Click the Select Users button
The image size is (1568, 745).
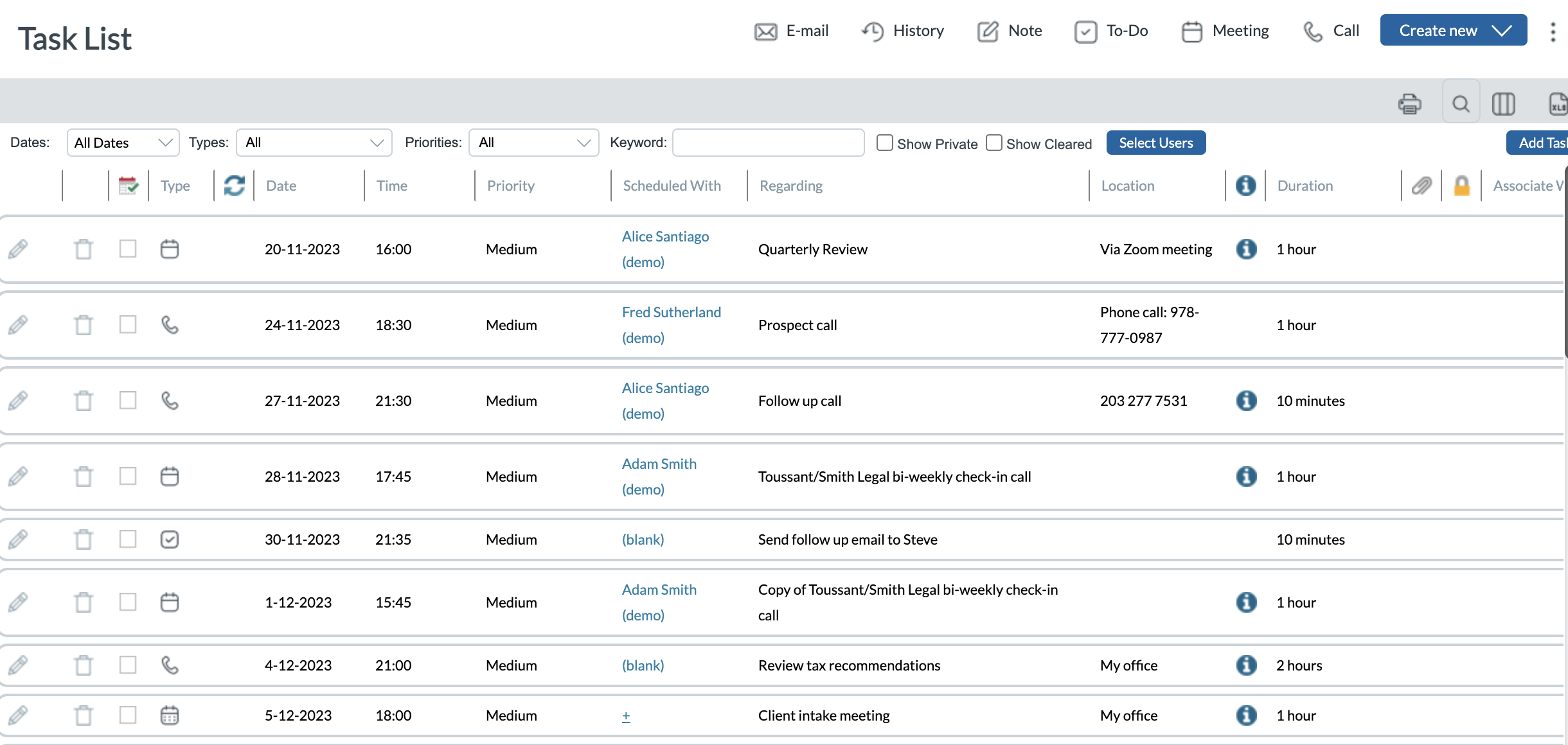1156,143
